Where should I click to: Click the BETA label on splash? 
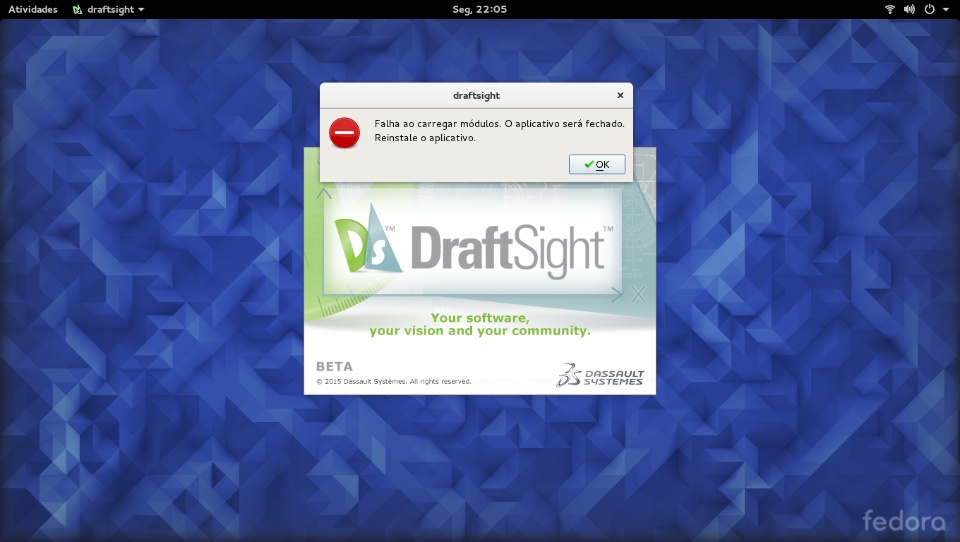pos(334,366)
